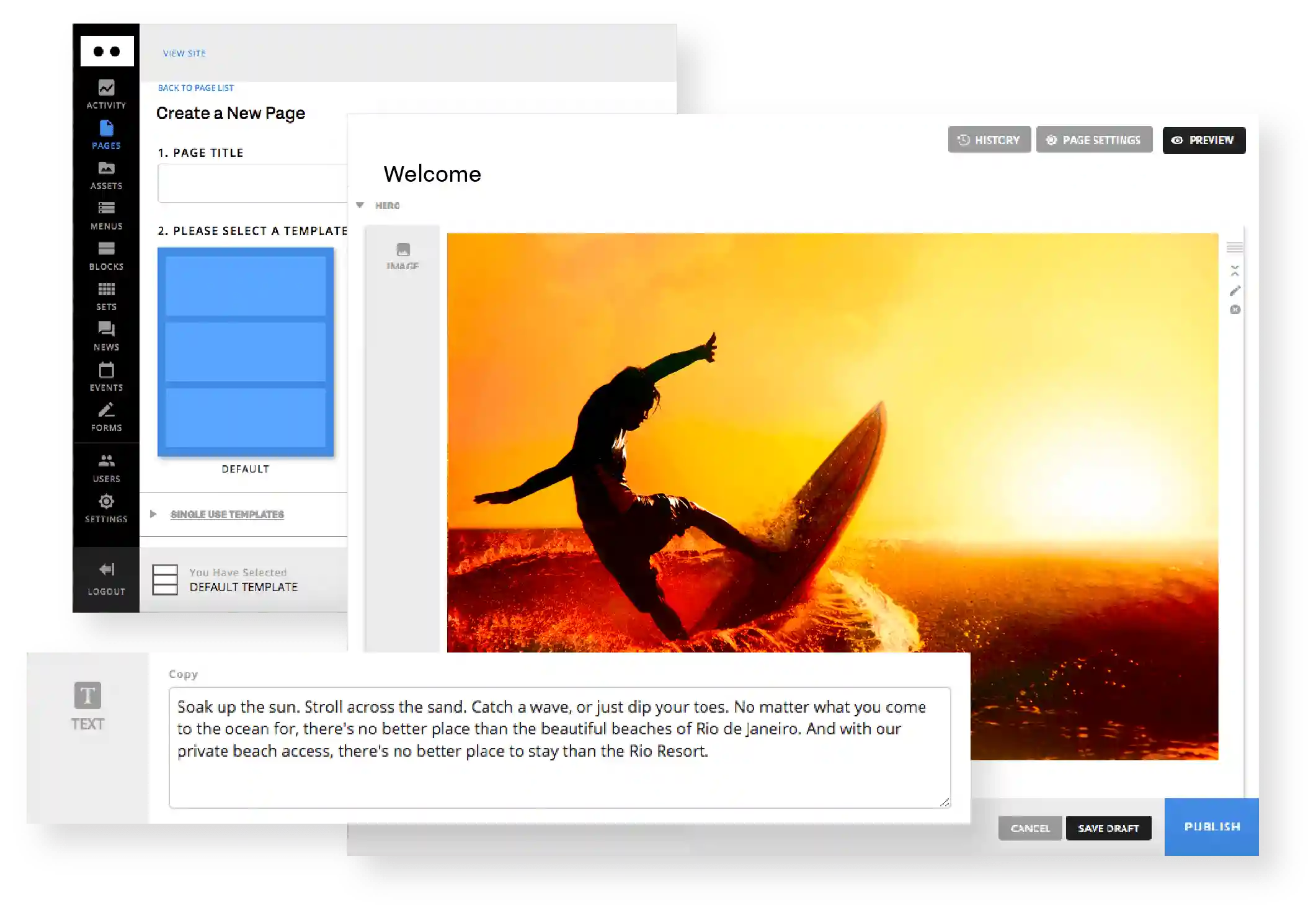Click the edit pencil icon beside hero image
The height and width of the screenshot is (913, 1316).
click(x=1235, y=290)
